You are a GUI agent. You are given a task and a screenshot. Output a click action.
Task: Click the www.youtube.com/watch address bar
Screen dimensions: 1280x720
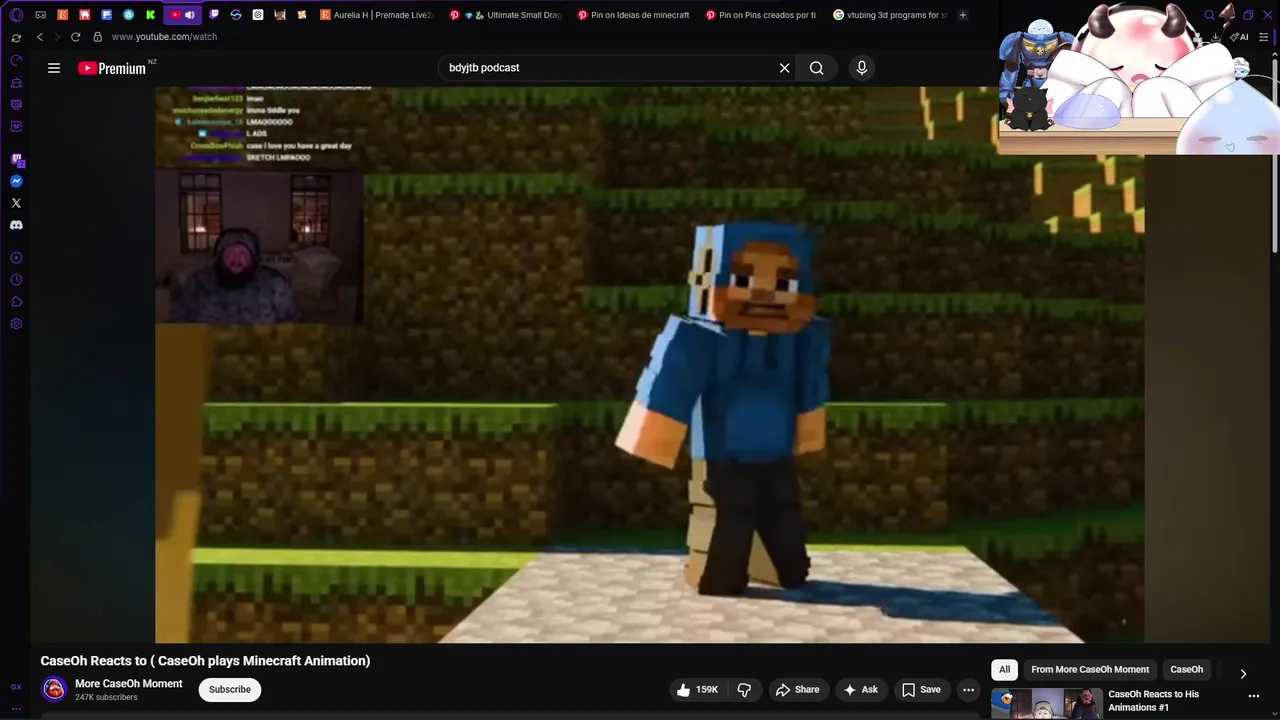pos(164,37)
